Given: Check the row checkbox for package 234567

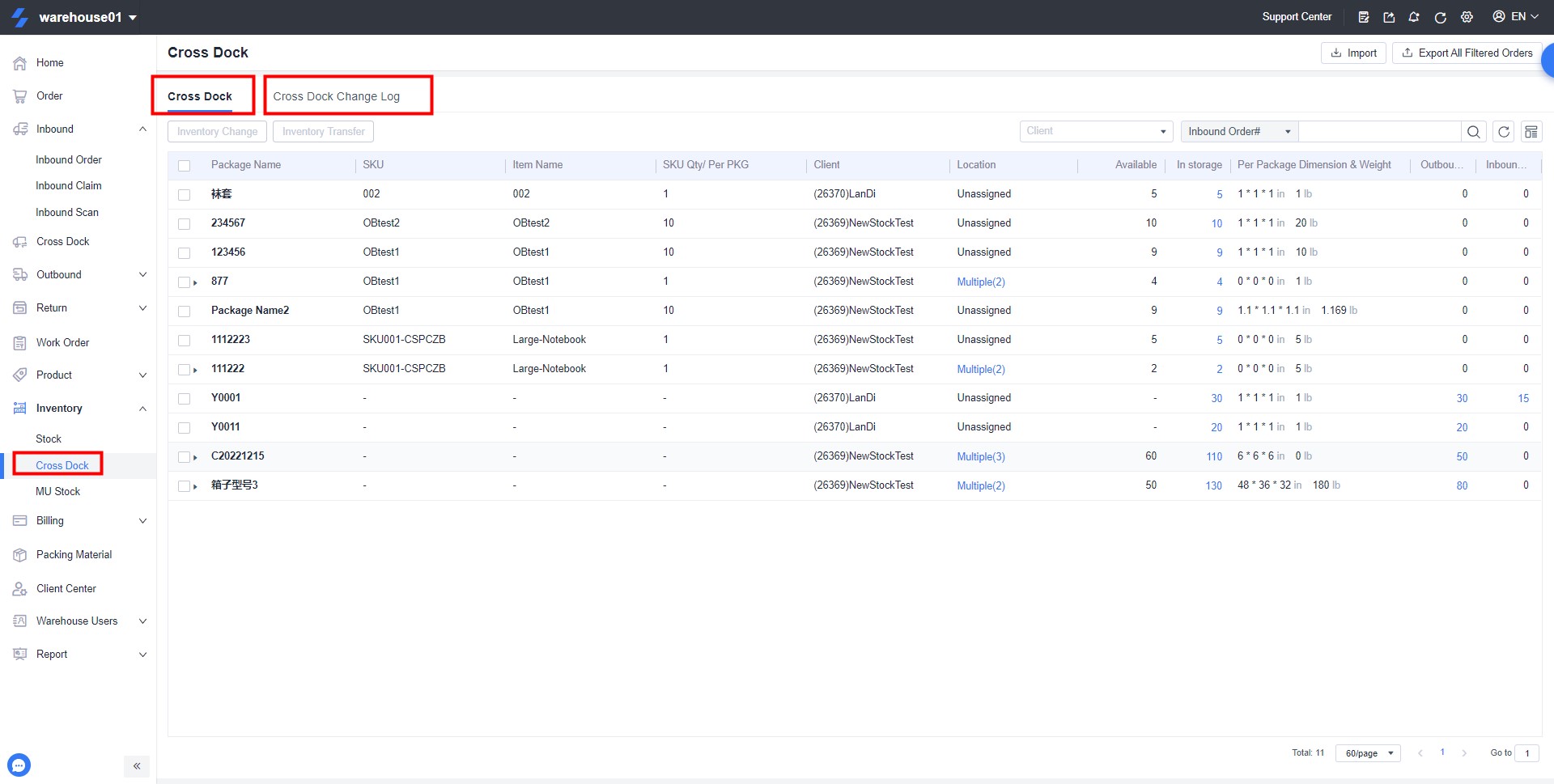Looking at the screenshot, I should (x=184, y=223).
